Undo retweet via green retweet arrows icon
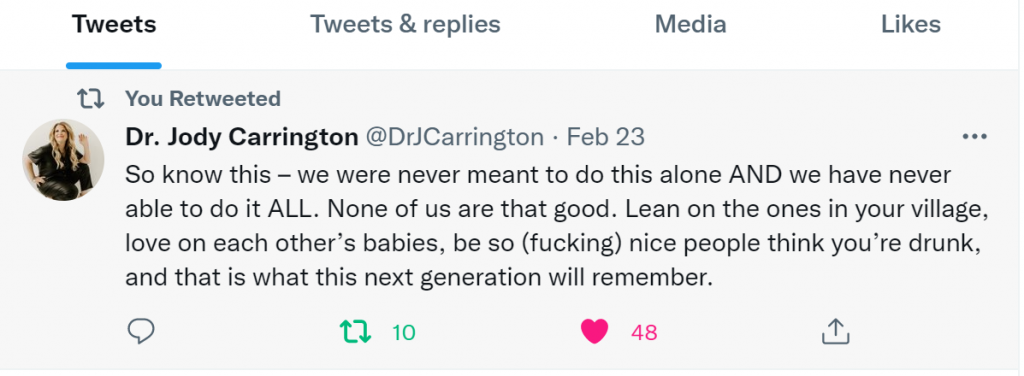Viewport: 1024px width, 376px height. pyautogui.click(x=355, y=332)
